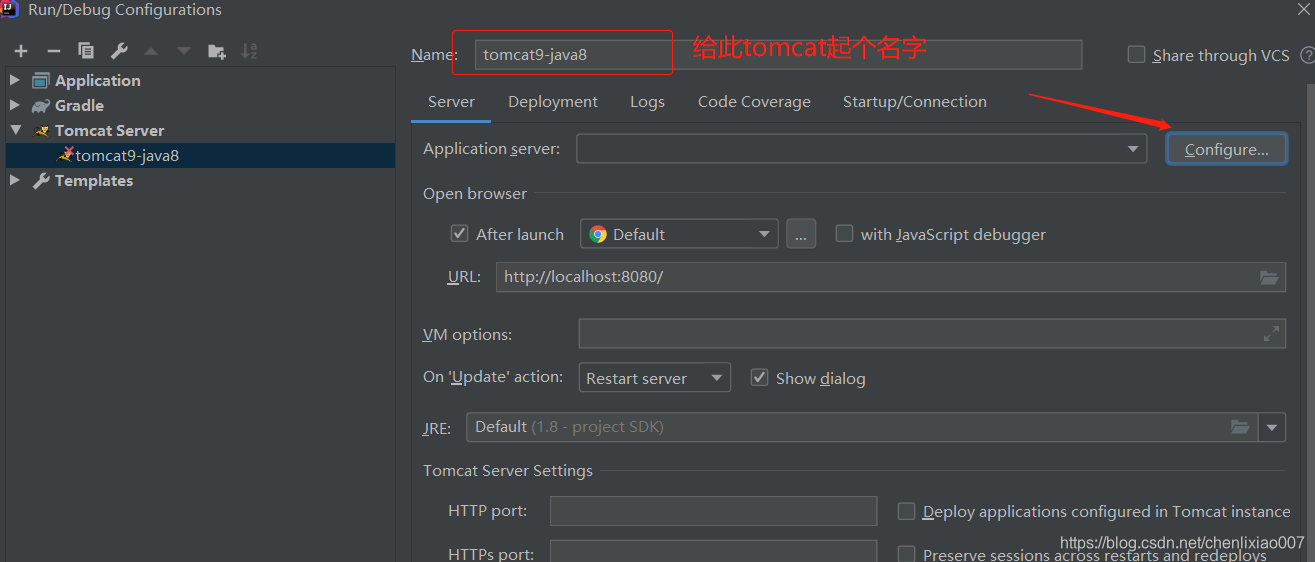Copy configuration icon in toolbar
This screenshot has width=1315, height=562.
coord(86,51)
